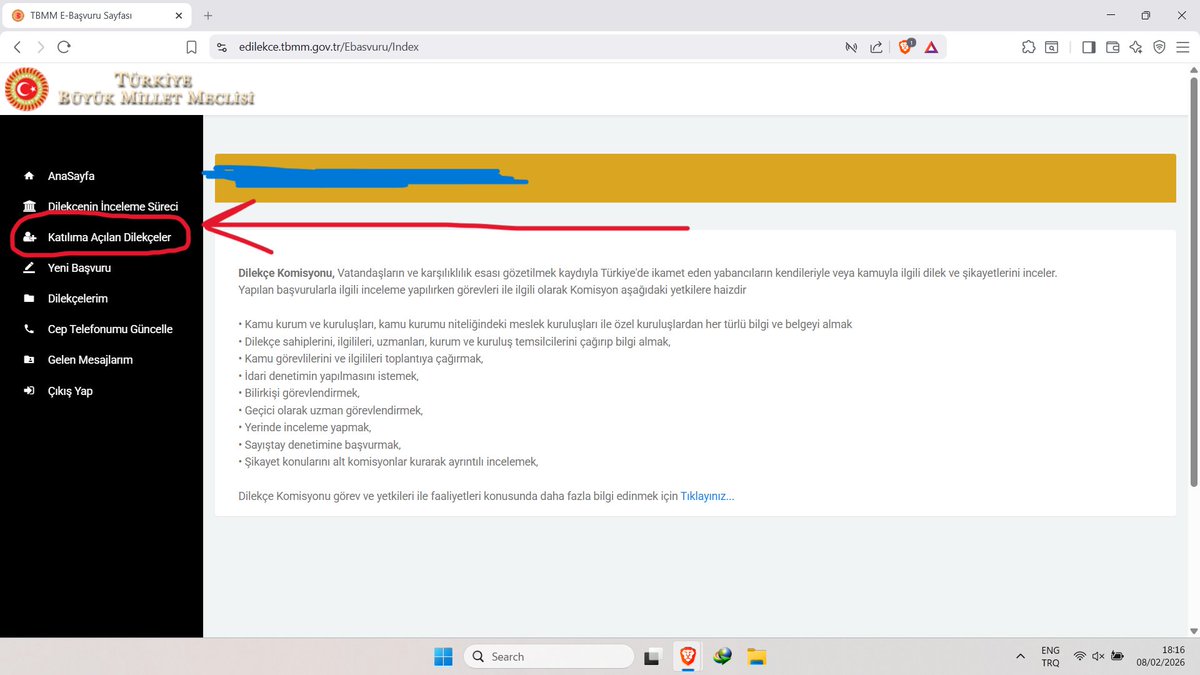Open Brave Rewards triangle icon
1200x675 pixels.
point(931,47)
